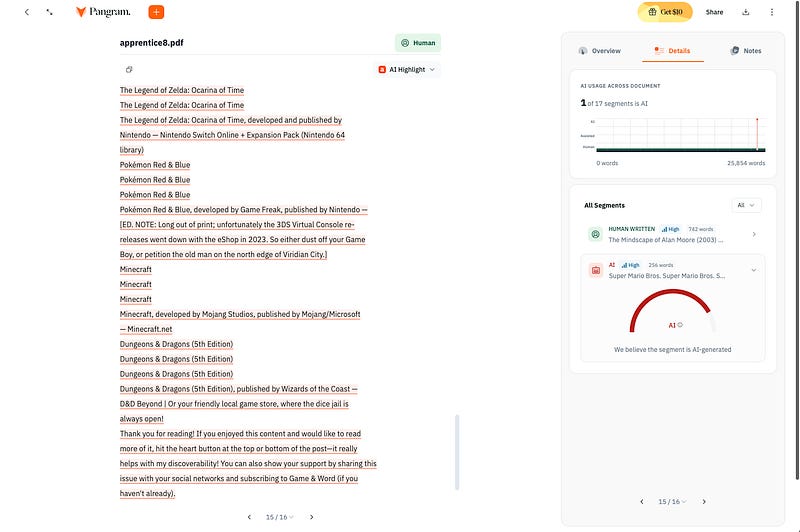The height and width of the screenshot is (532, 800).
Task: Select the apprentice8.pdf file title
Action: point(152,43)
